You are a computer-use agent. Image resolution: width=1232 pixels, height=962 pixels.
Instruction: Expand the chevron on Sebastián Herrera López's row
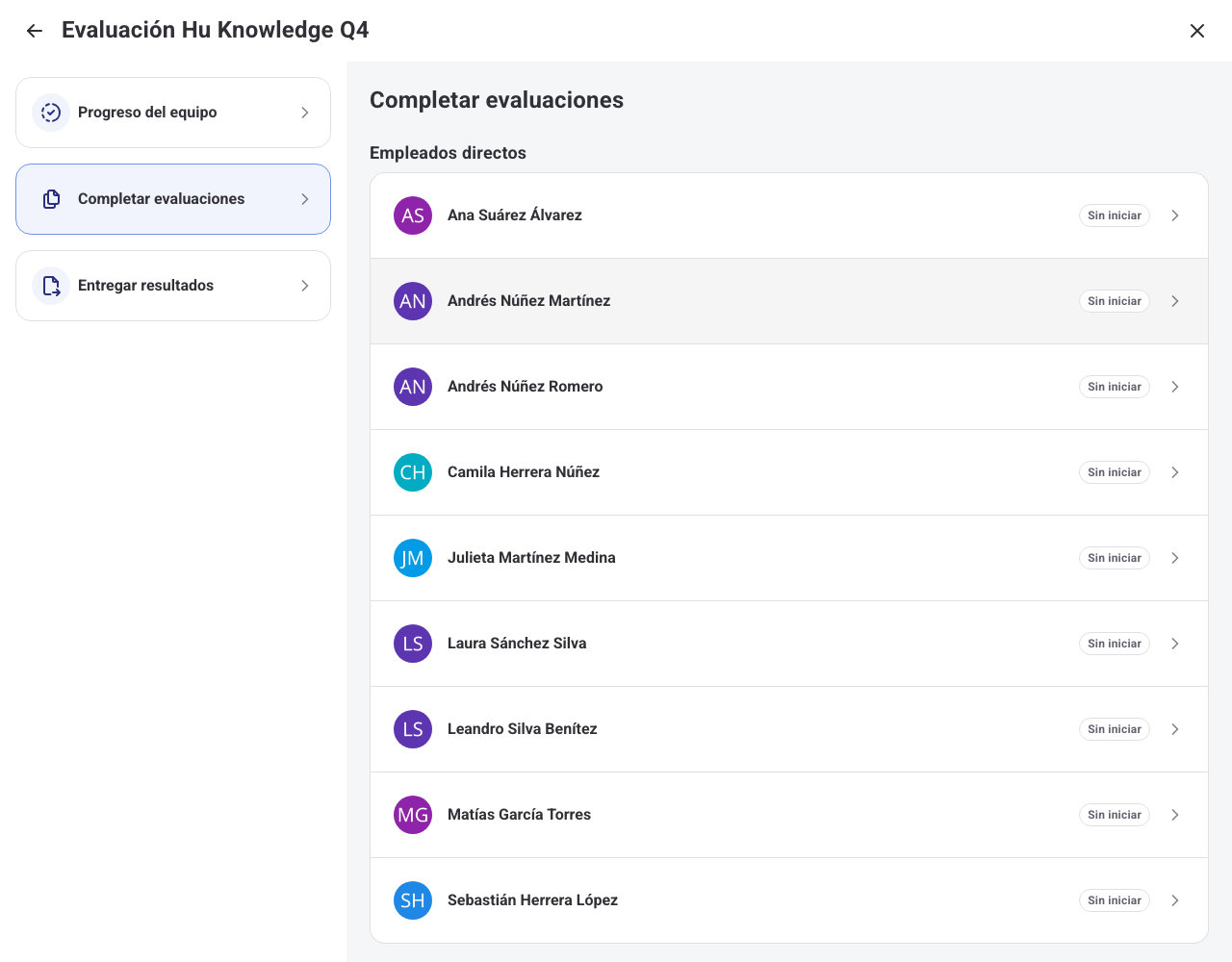coord(1175,900)
